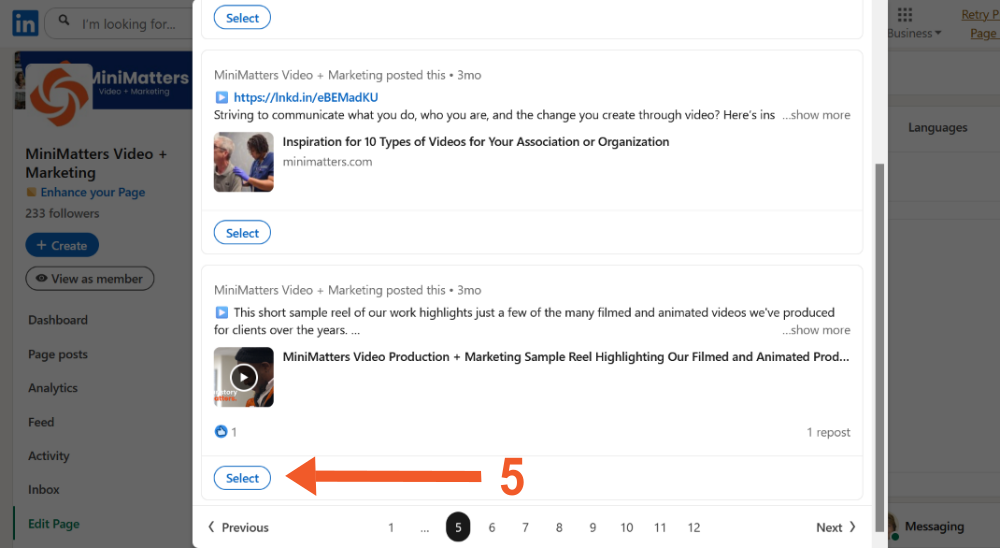The image size is (1000, 548).
Task: Open the MiniMatters Sample Reel video title
Action: tap(566, 357)
